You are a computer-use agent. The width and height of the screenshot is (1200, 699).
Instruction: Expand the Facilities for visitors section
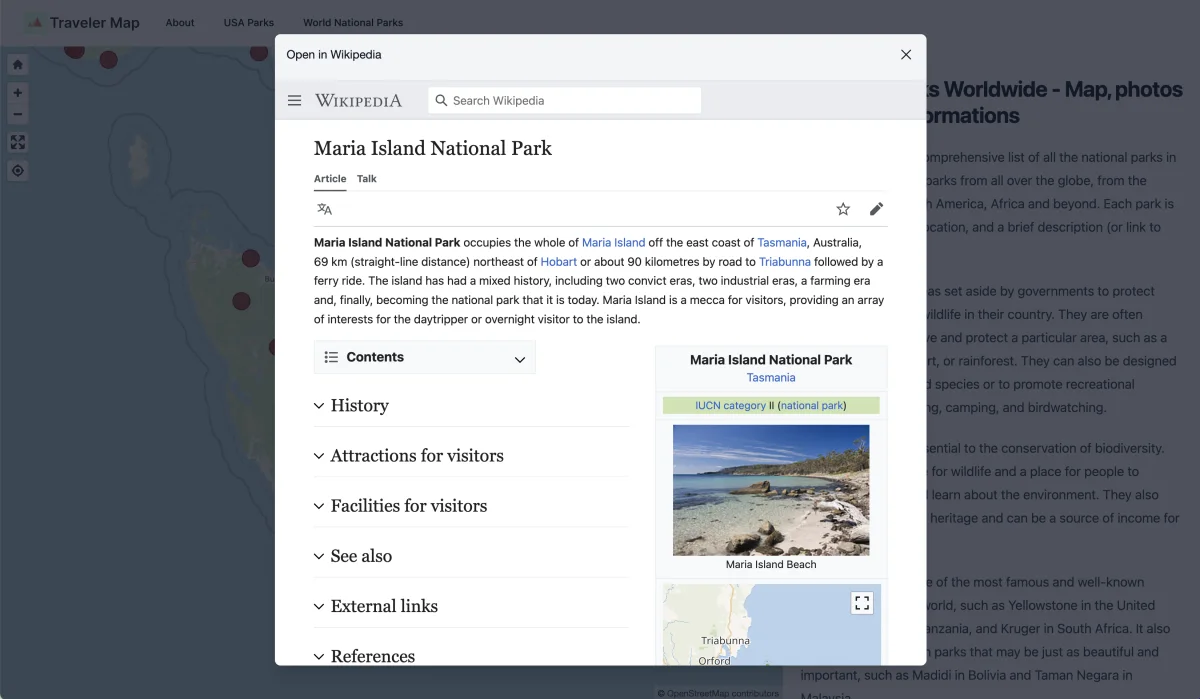(471, 505)
